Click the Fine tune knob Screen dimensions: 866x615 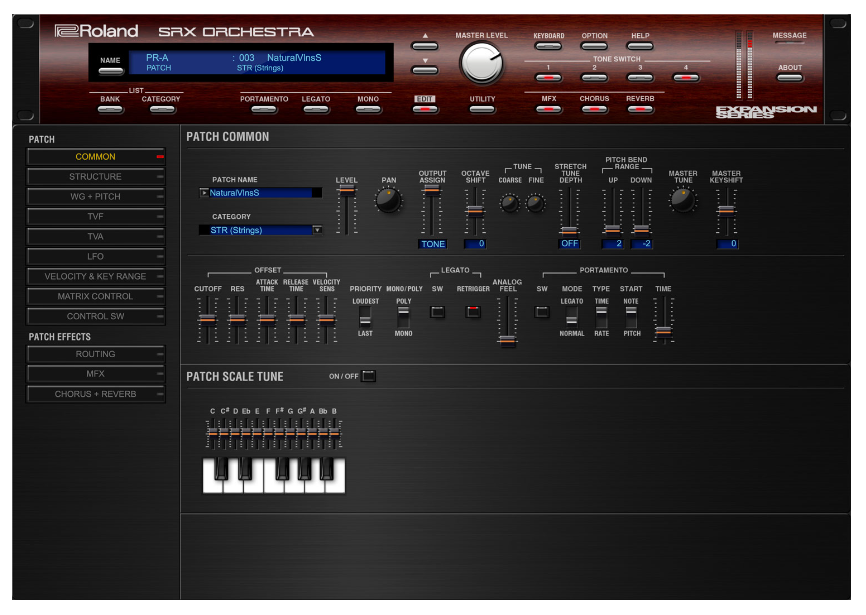pos(535,203)
